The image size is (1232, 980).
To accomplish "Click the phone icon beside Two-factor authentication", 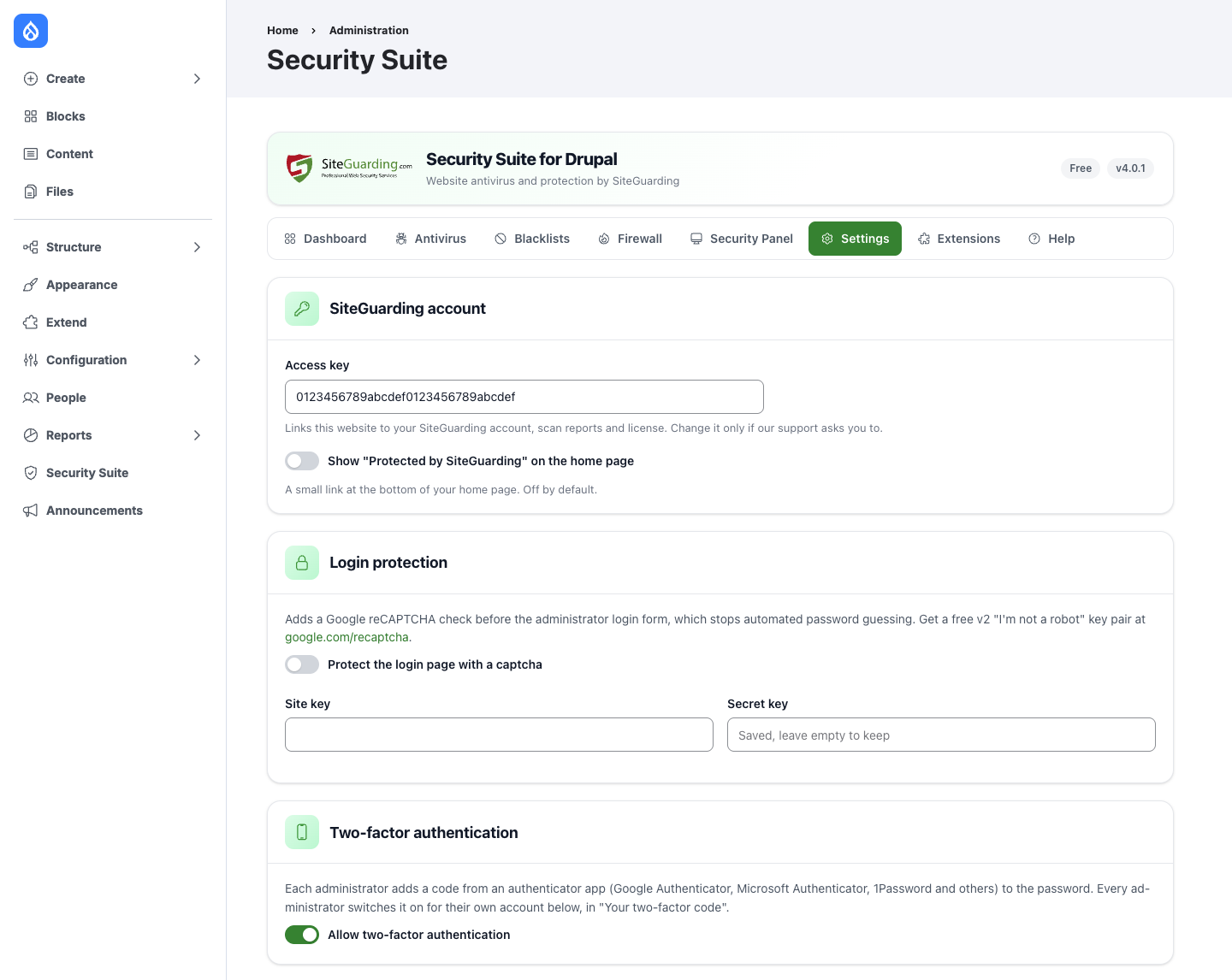I will pyautogui.click(x=302, y=832).
